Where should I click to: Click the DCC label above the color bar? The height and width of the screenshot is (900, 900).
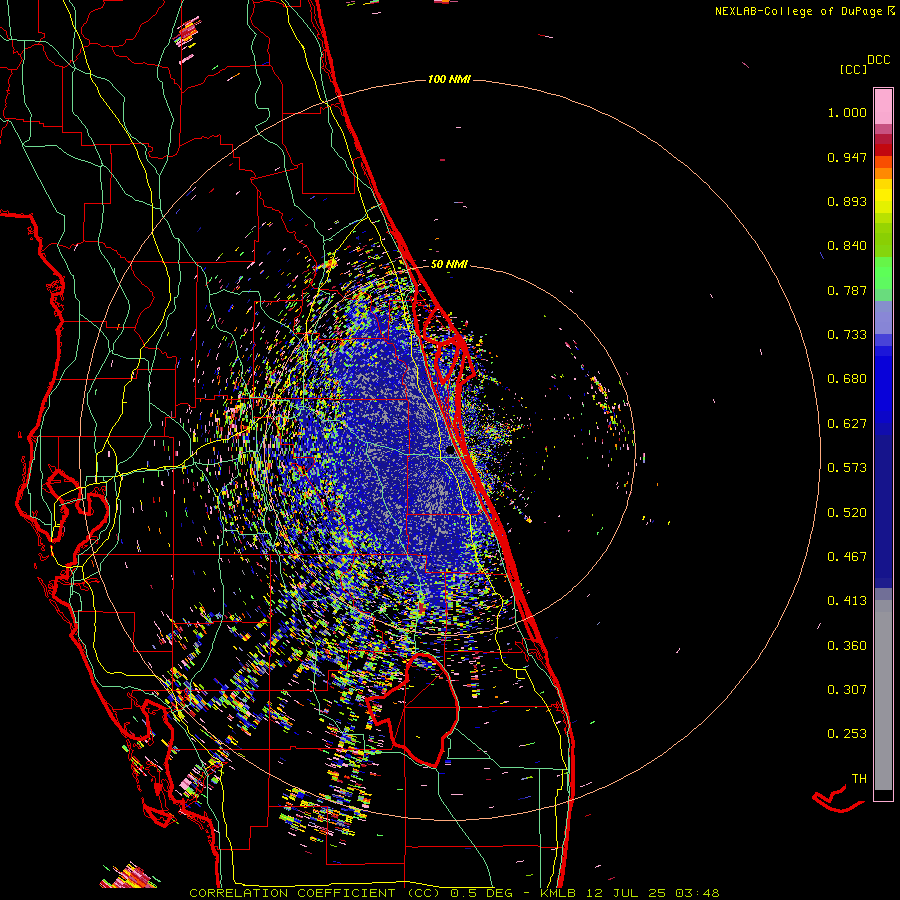pyautogui.click(x=879, y=60)
